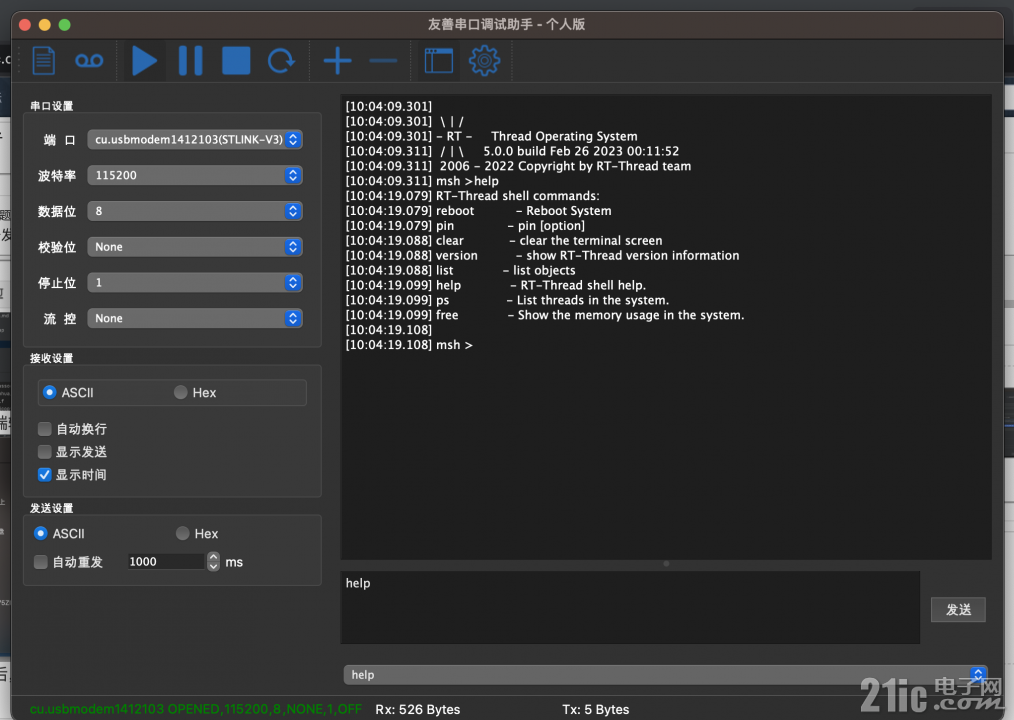Open the baud rate dropdown 115200
Viewport: 1014px width, 720px height.
point(195,175)
